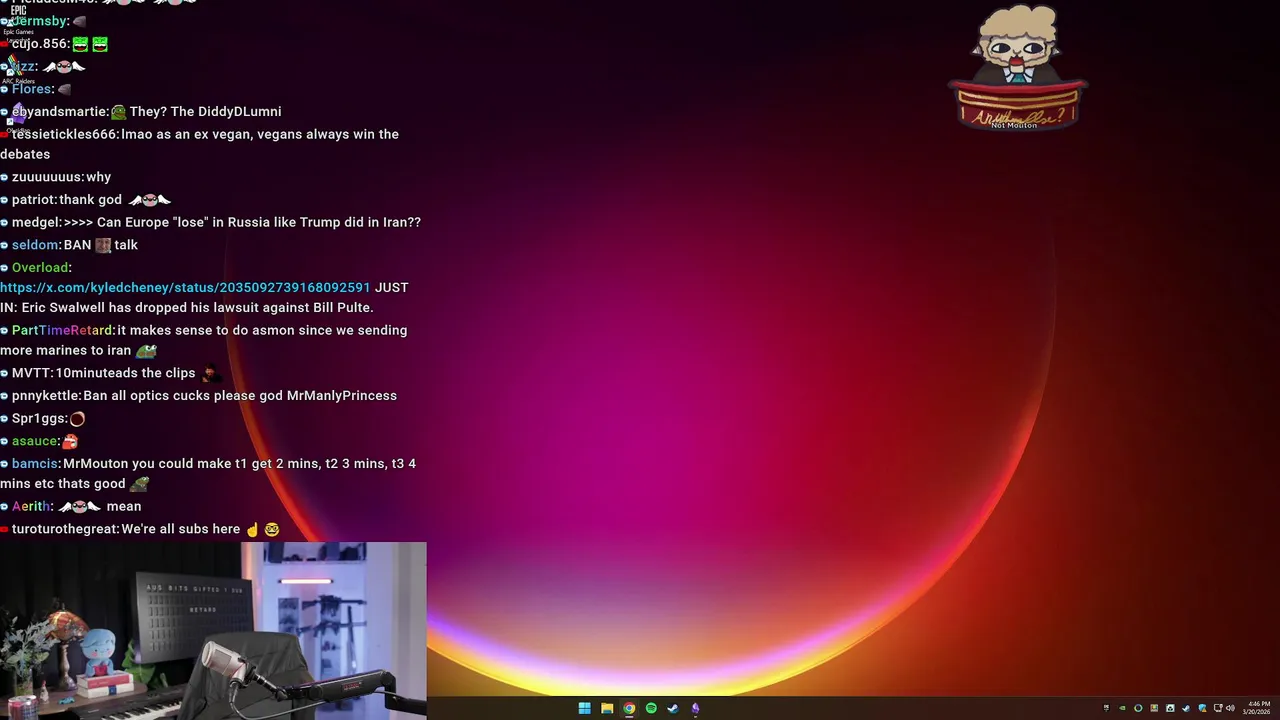Click the Epic Games tray icon
1280x720 pixels.
point(1106,708)
